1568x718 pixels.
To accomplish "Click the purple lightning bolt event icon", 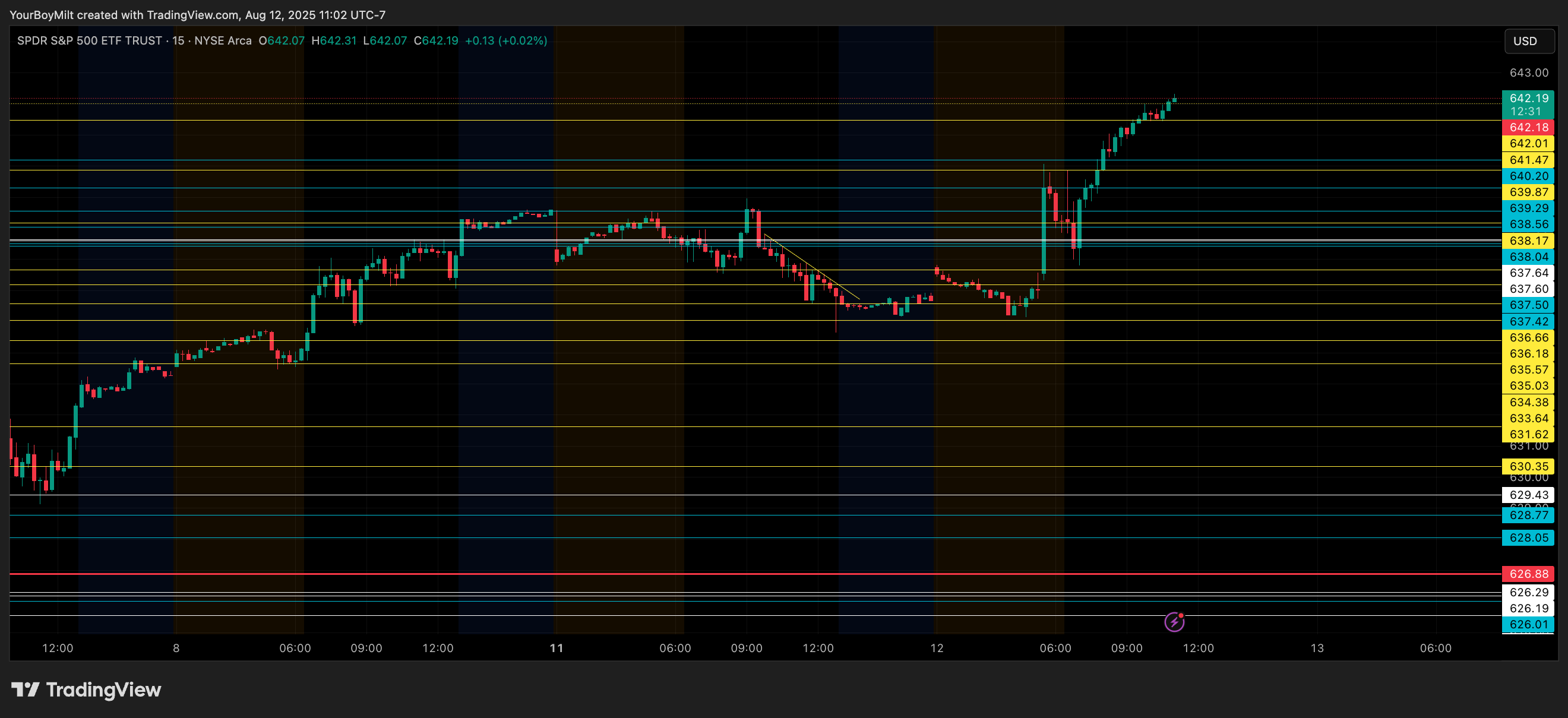I will coord(1174,622).
